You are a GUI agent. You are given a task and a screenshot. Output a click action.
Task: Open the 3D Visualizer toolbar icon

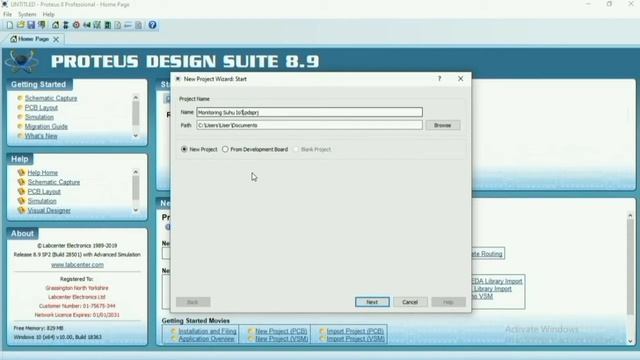pos(87,25)
